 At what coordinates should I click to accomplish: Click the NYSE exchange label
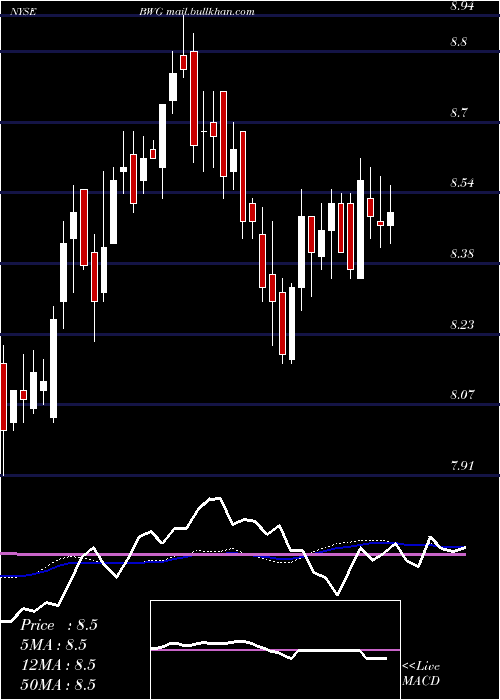23,12
